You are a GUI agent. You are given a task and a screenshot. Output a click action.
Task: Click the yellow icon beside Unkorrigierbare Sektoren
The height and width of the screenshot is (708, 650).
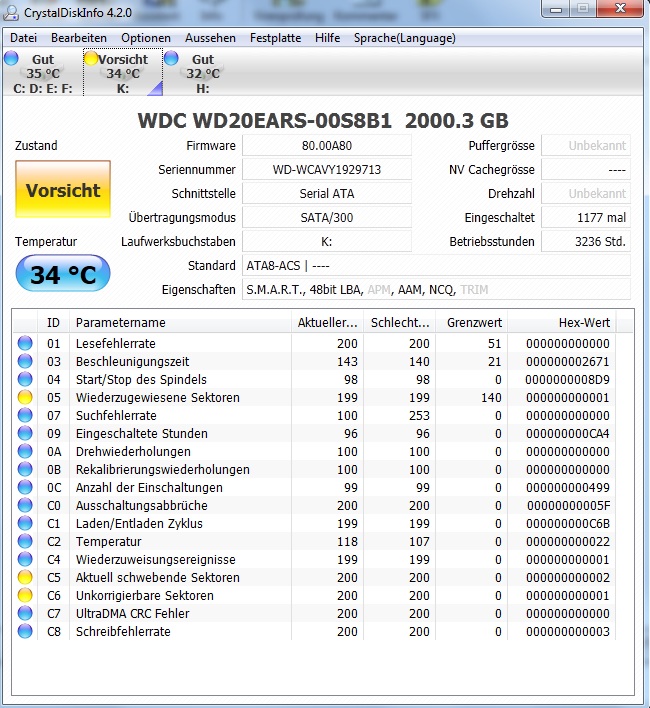pos(25,595)
